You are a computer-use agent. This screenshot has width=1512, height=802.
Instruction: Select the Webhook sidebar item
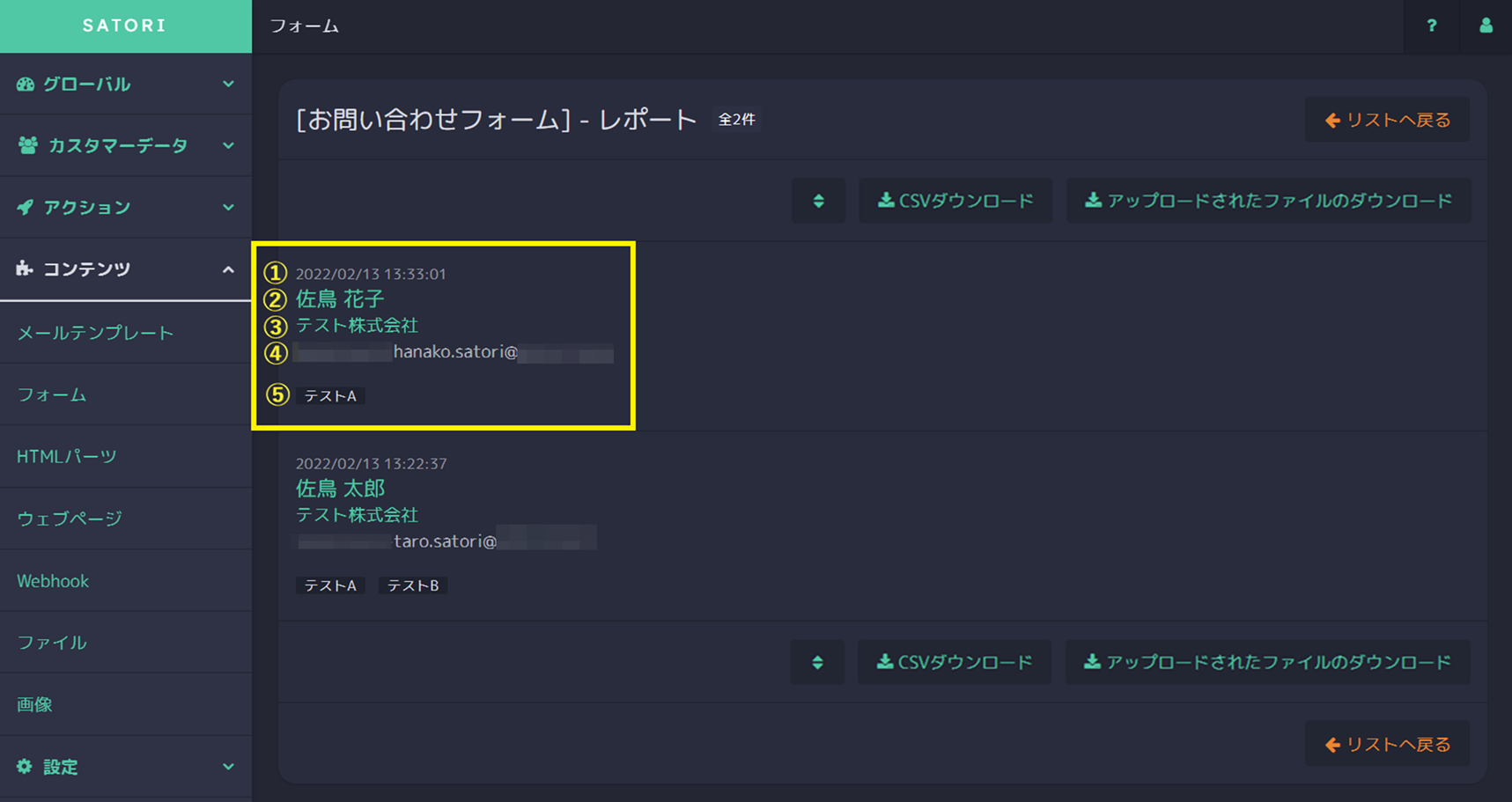tap(52, 580)
